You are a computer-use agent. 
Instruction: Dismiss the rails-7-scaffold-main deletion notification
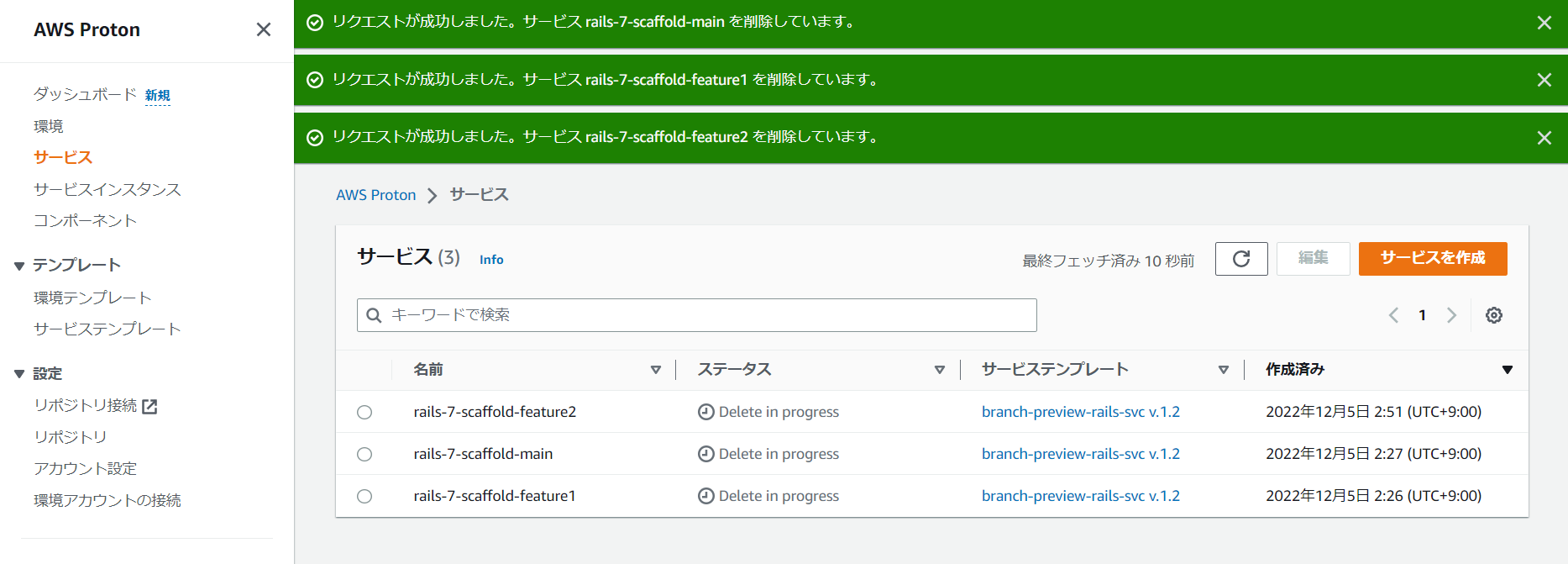click(1544, 23)
